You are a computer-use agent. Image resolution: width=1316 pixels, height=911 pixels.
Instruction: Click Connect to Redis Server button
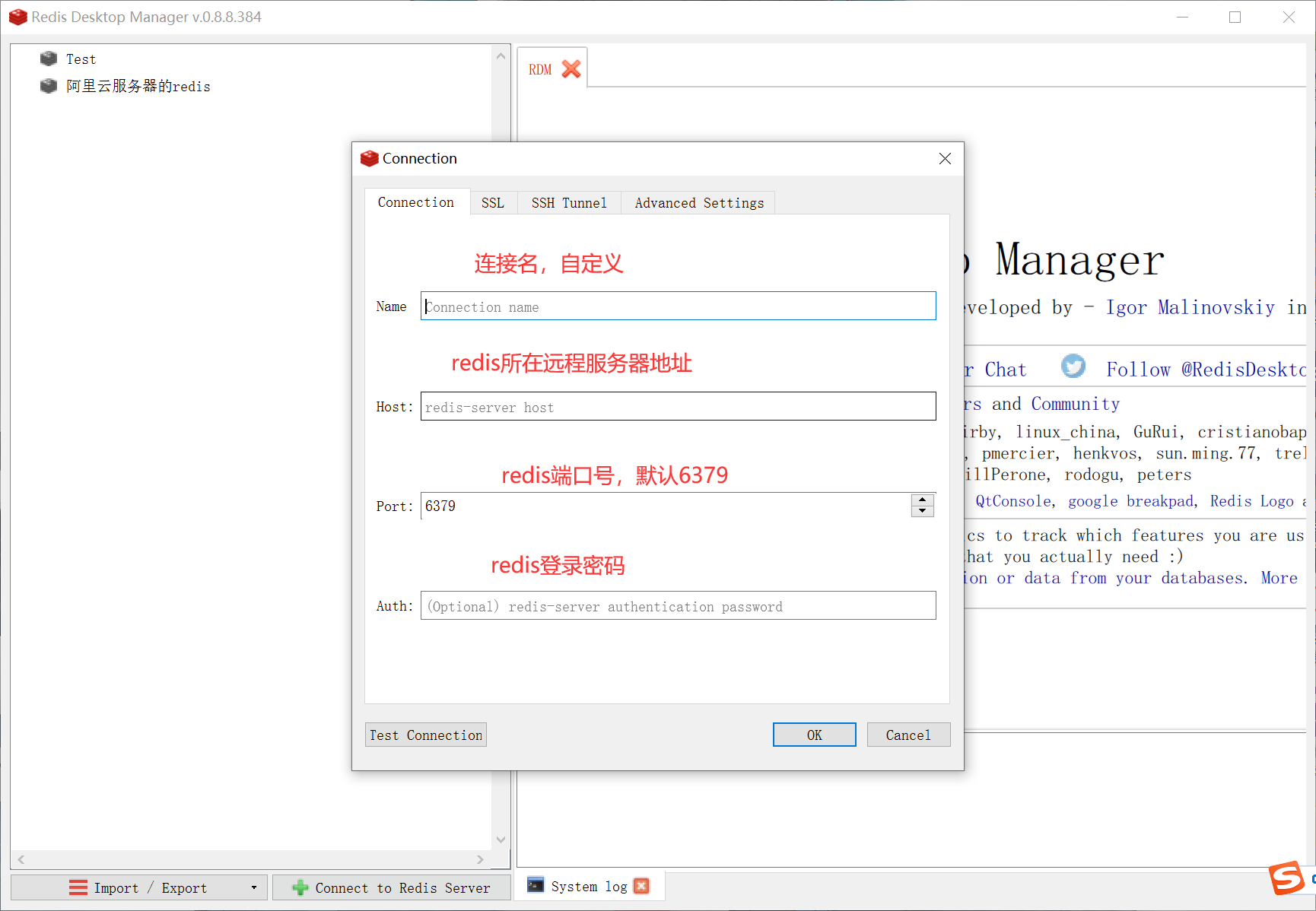pos(392,887)
